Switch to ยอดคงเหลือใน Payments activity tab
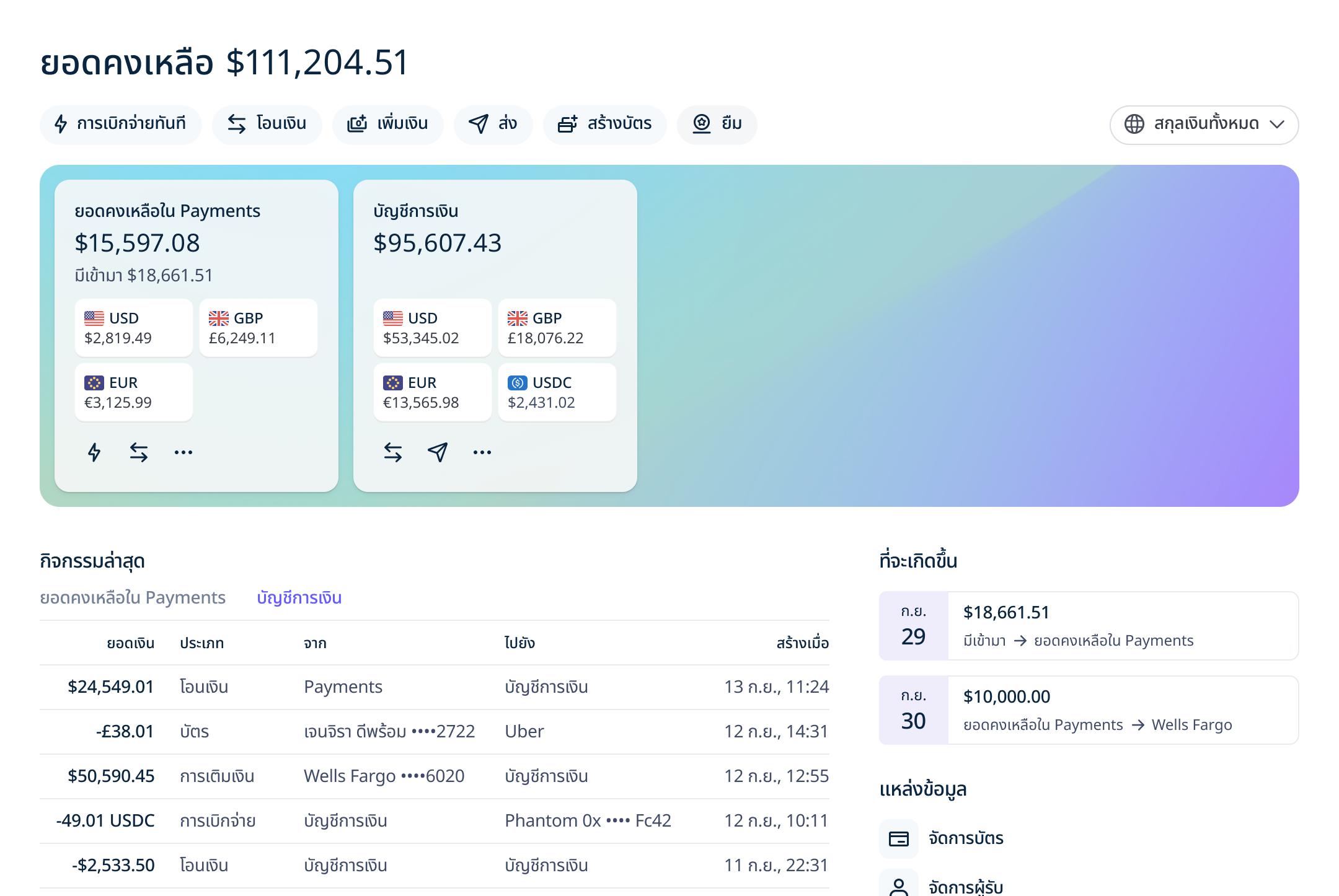The image size is (1339, 896). click(133, 598)
